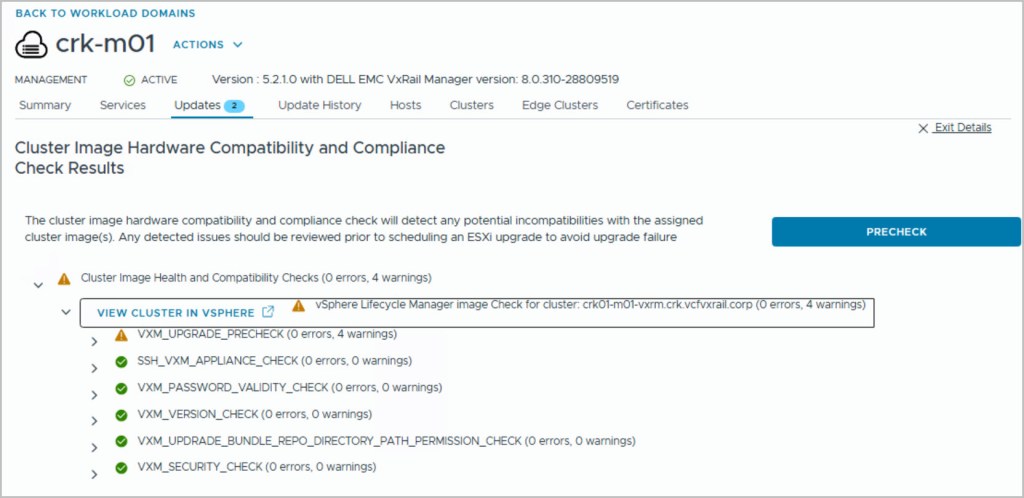
Task: Click green check icon beside SSH_VXM_APPLIANCE_CHECK
Action: (121, 361)
